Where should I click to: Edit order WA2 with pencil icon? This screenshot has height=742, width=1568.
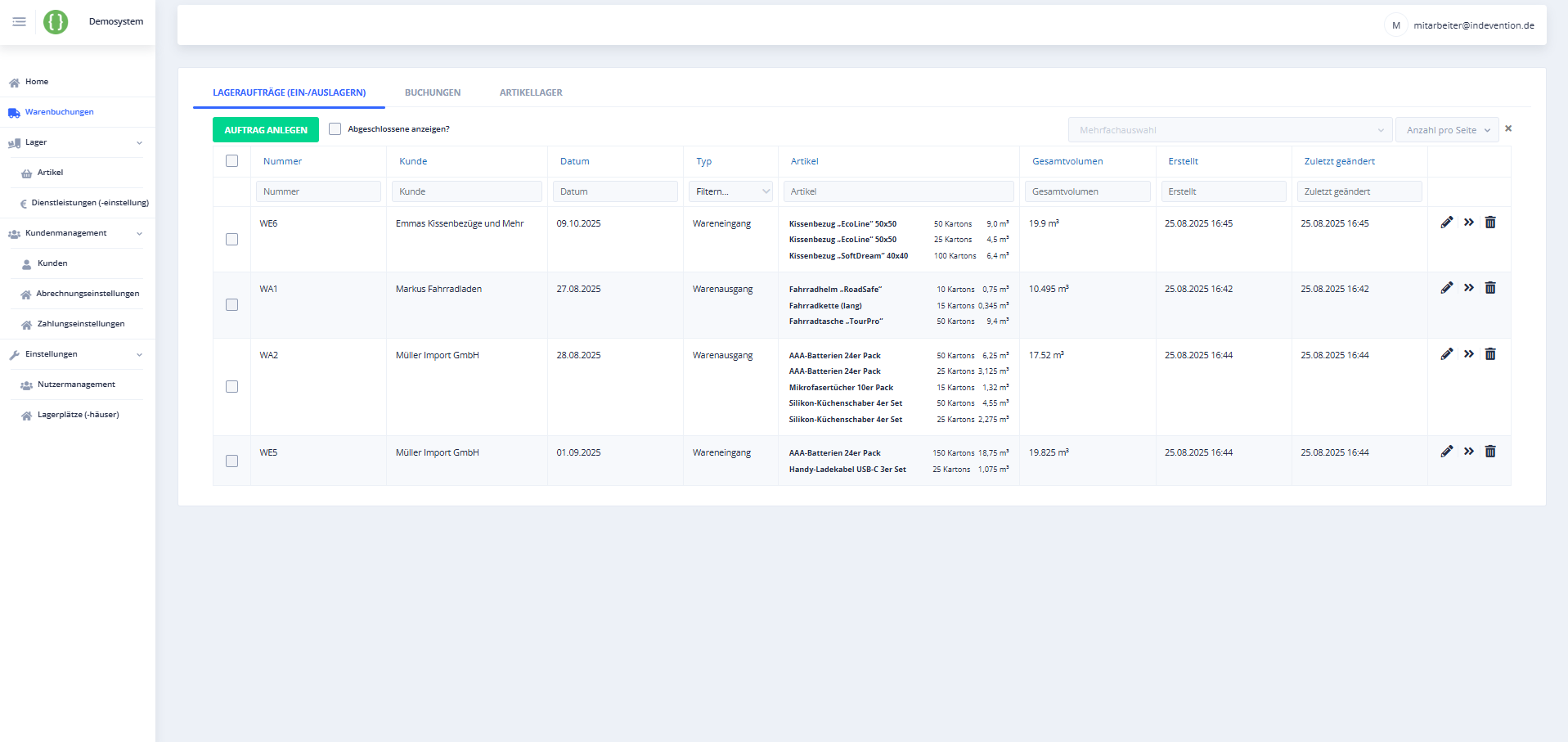pyautogui.click(x=1446, y=354)
